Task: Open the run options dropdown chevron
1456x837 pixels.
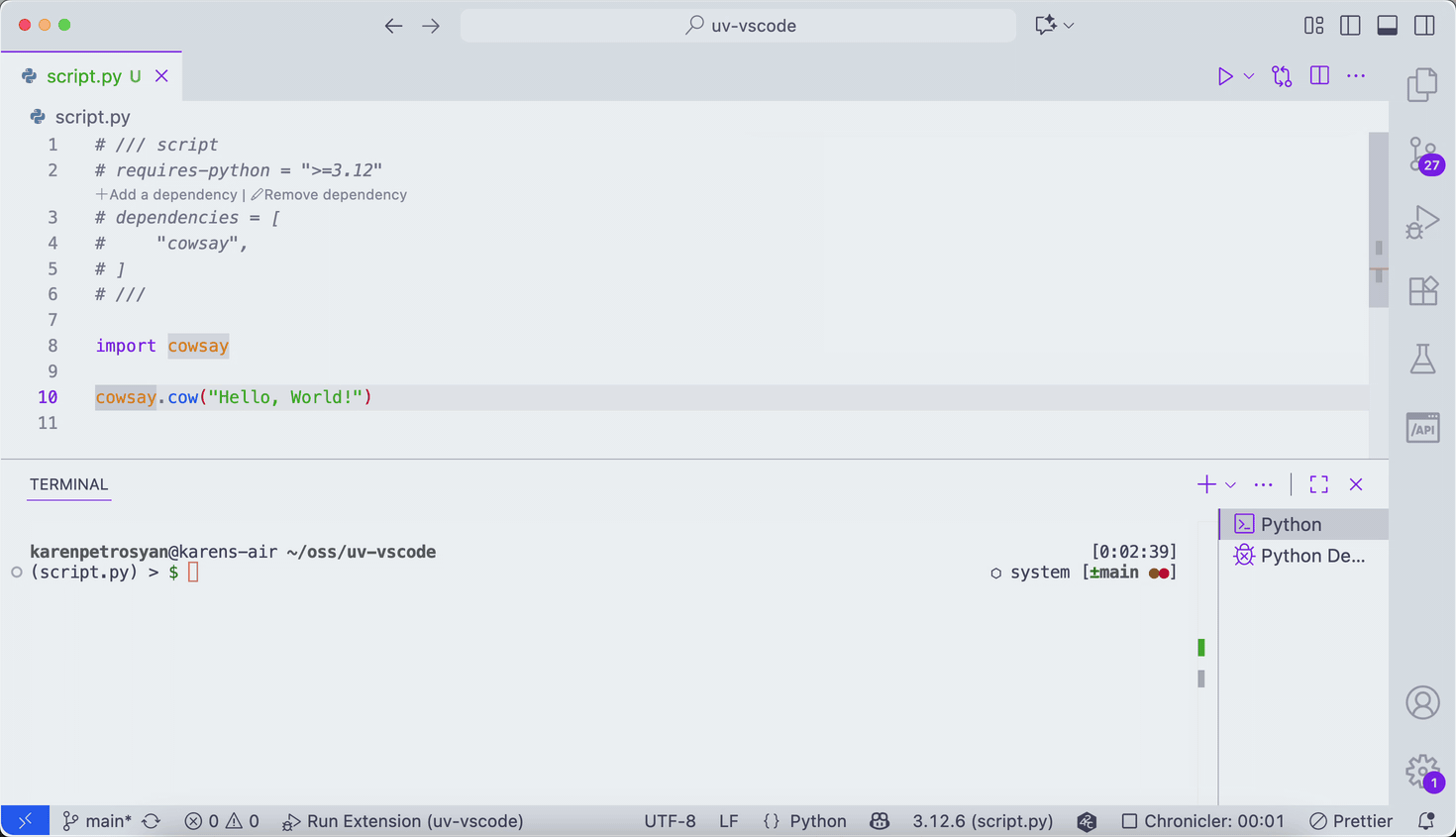Action: click(1248, 75)
